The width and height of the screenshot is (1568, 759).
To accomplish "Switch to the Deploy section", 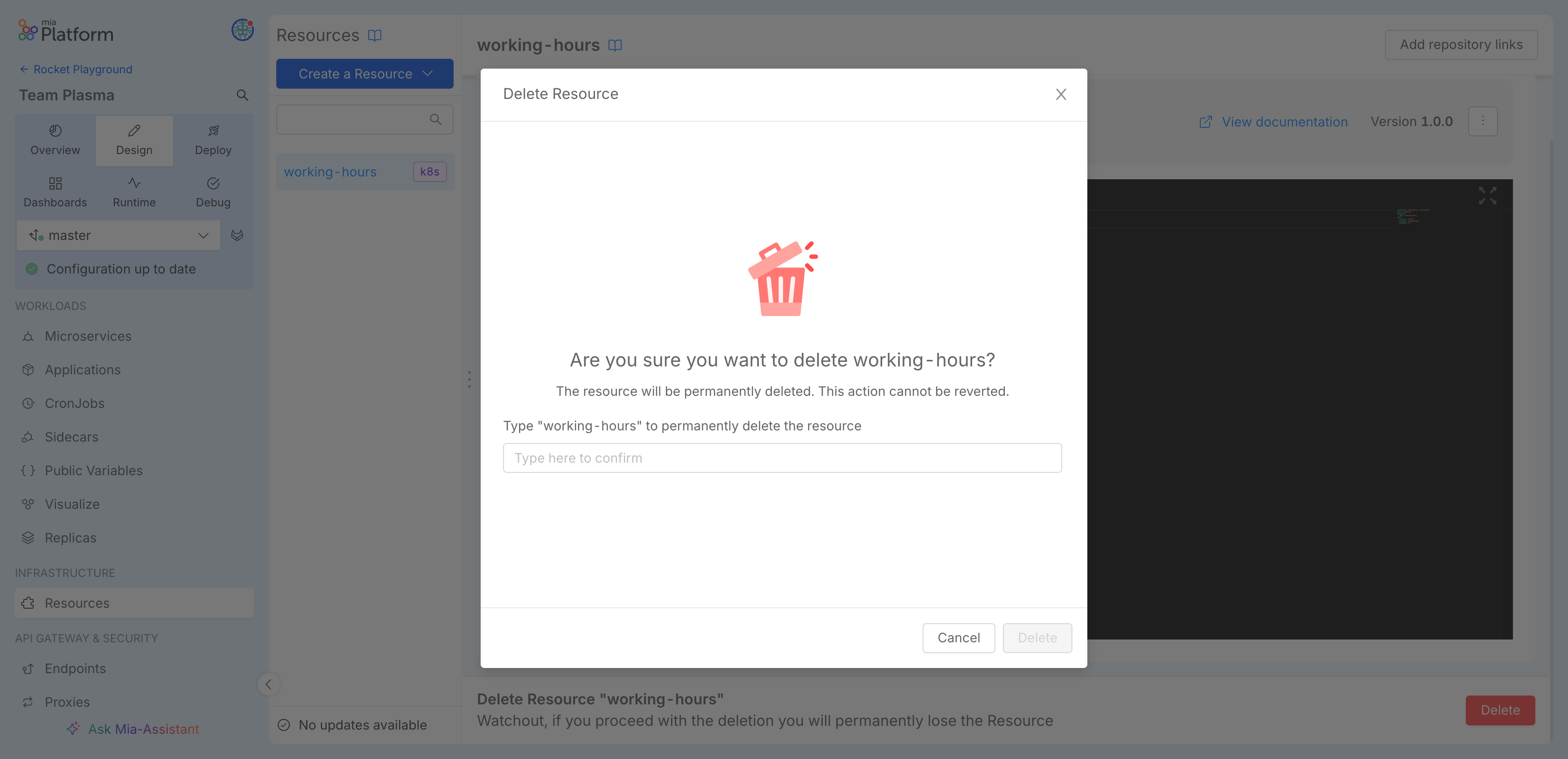I will click(212, 140).
